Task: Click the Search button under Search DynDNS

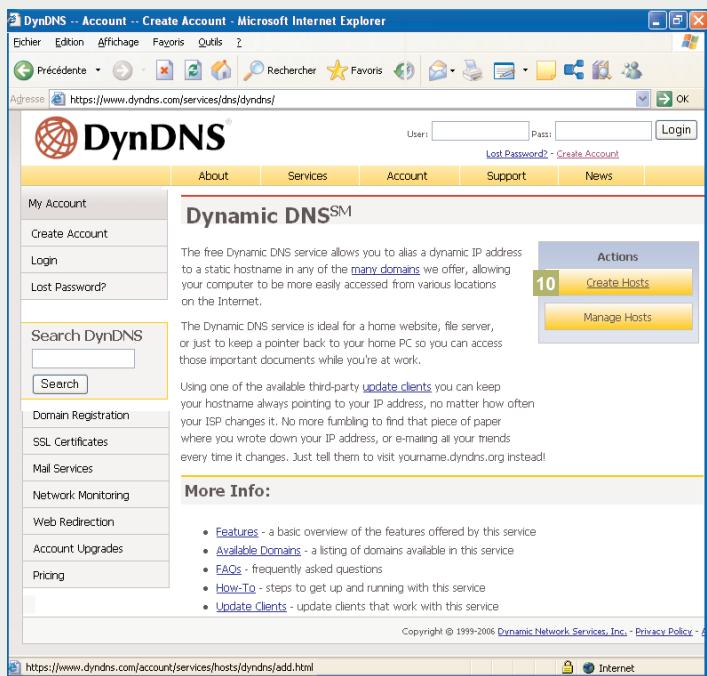Action: coord(60,384)
